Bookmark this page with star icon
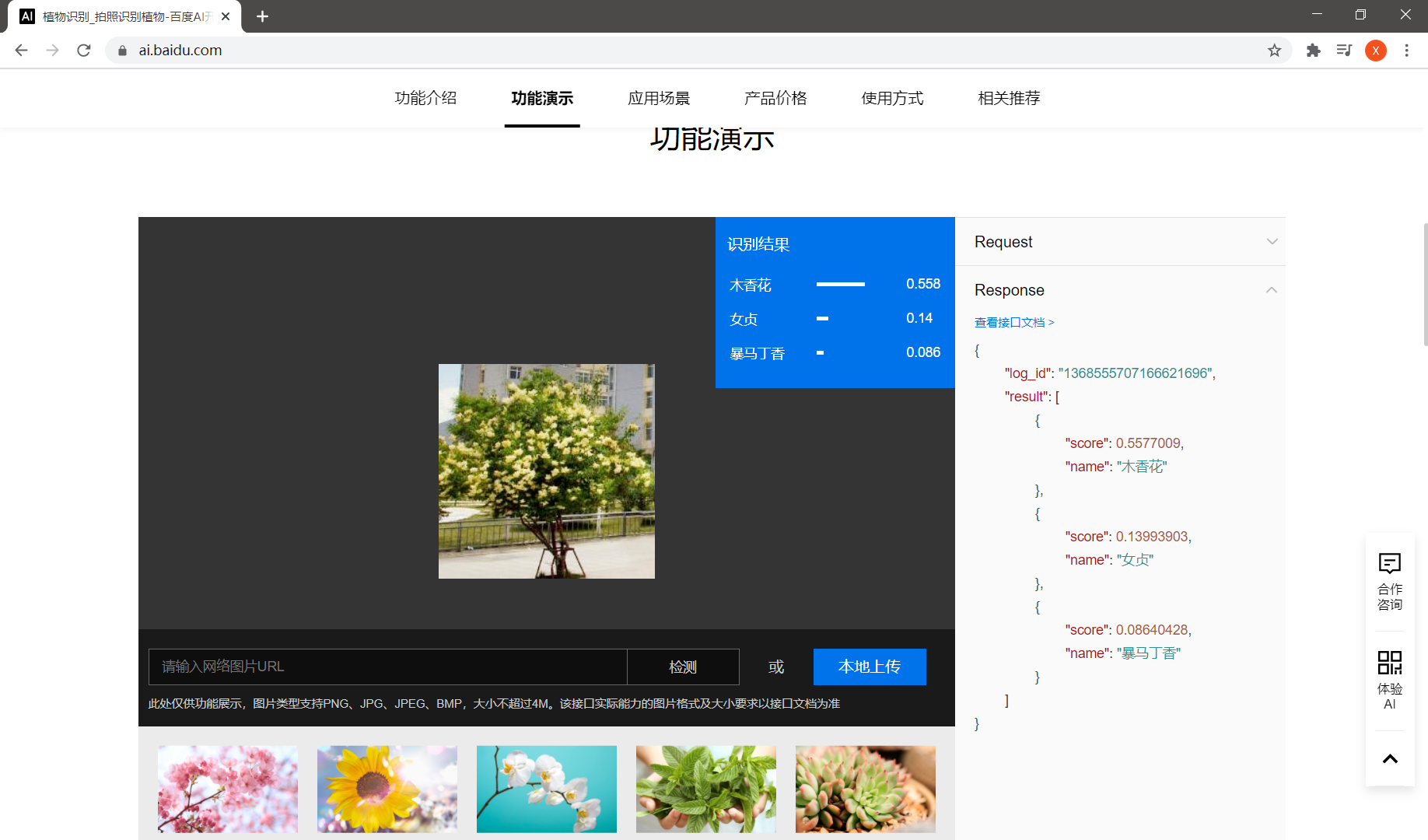This screenshot has height=840, width=1428. pos(1274,50)
